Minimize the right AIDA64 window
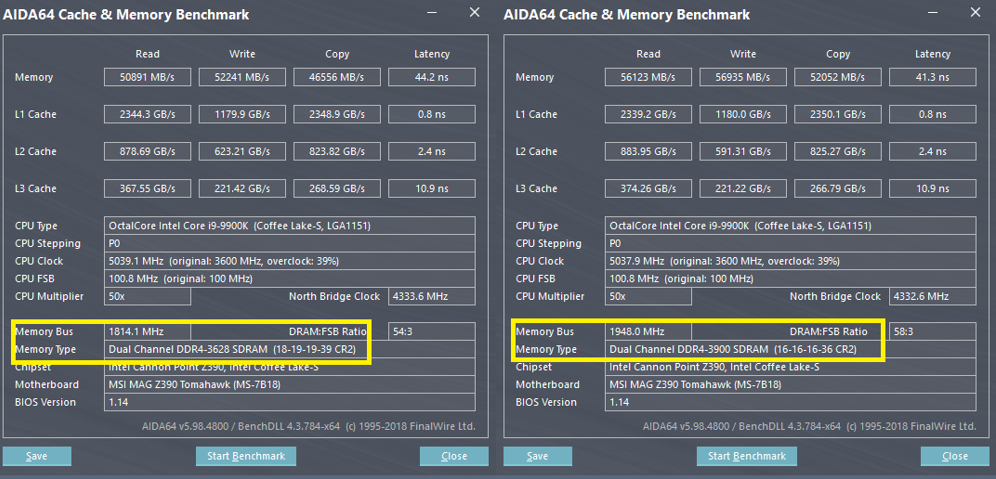996x479 pixels. (x=933, y=13)
